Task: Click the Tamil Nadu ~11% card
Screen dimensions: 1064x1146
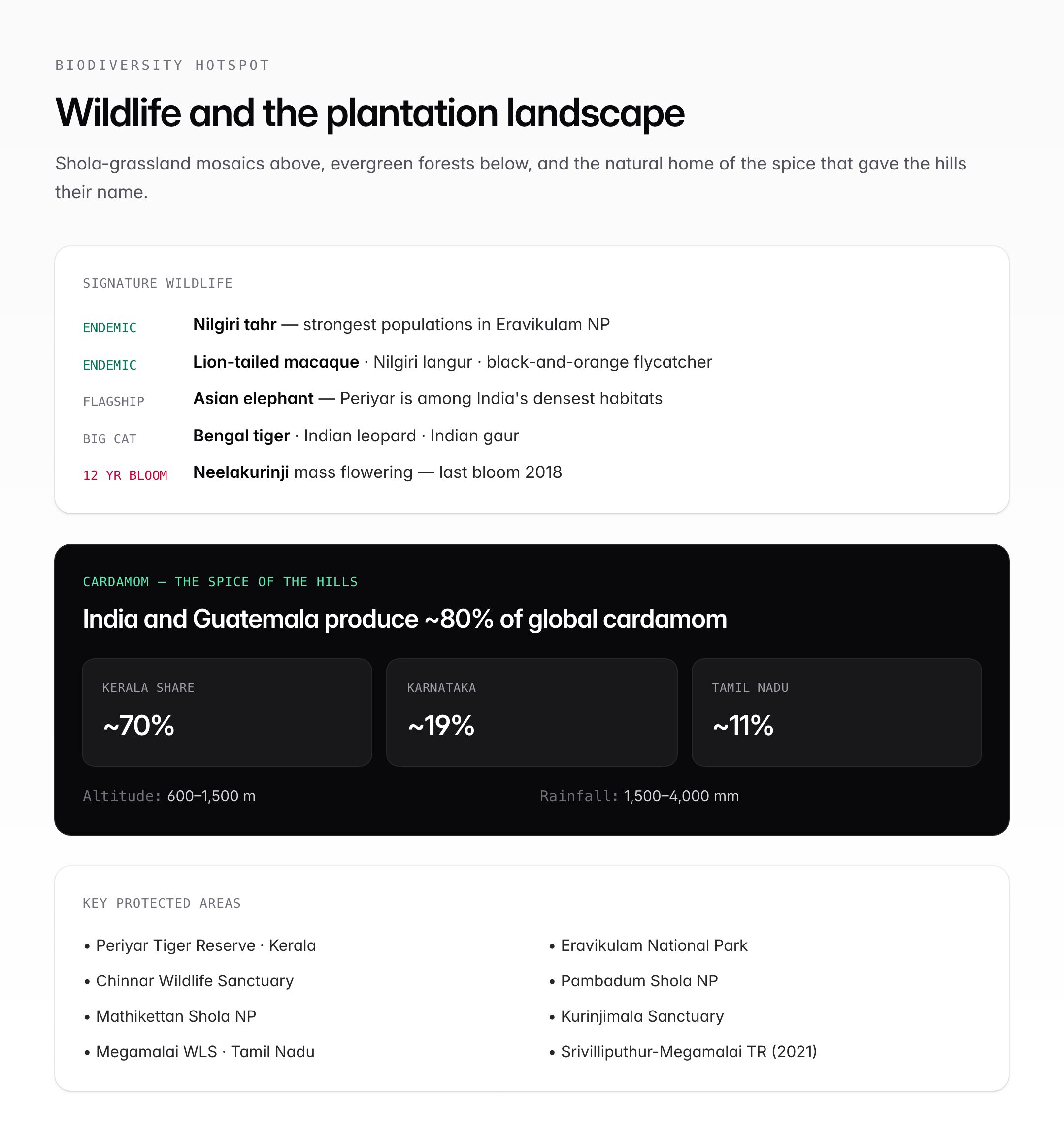Action: [836, 712]
